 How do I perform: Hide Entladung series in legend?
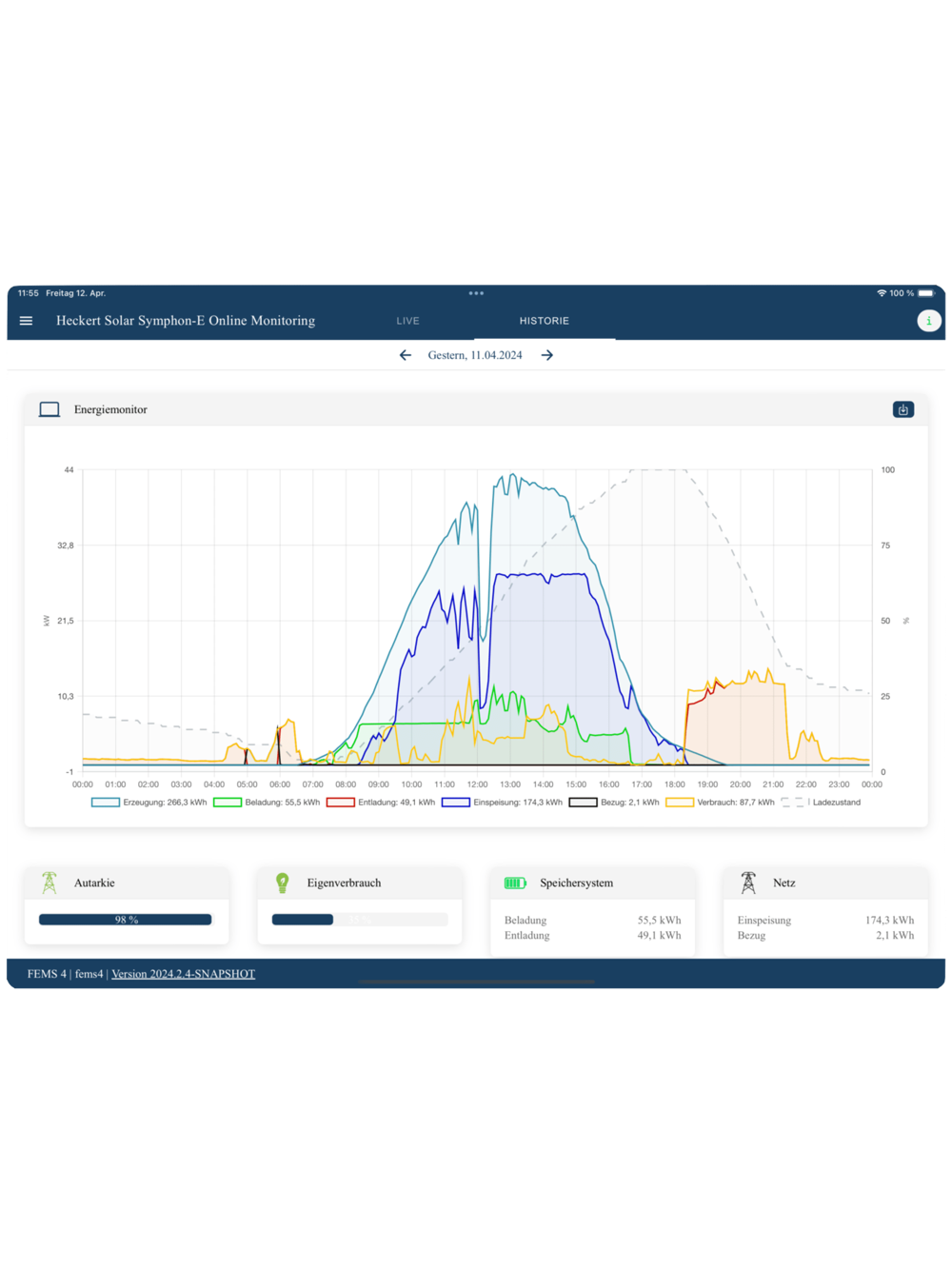(x=381, y=803)
